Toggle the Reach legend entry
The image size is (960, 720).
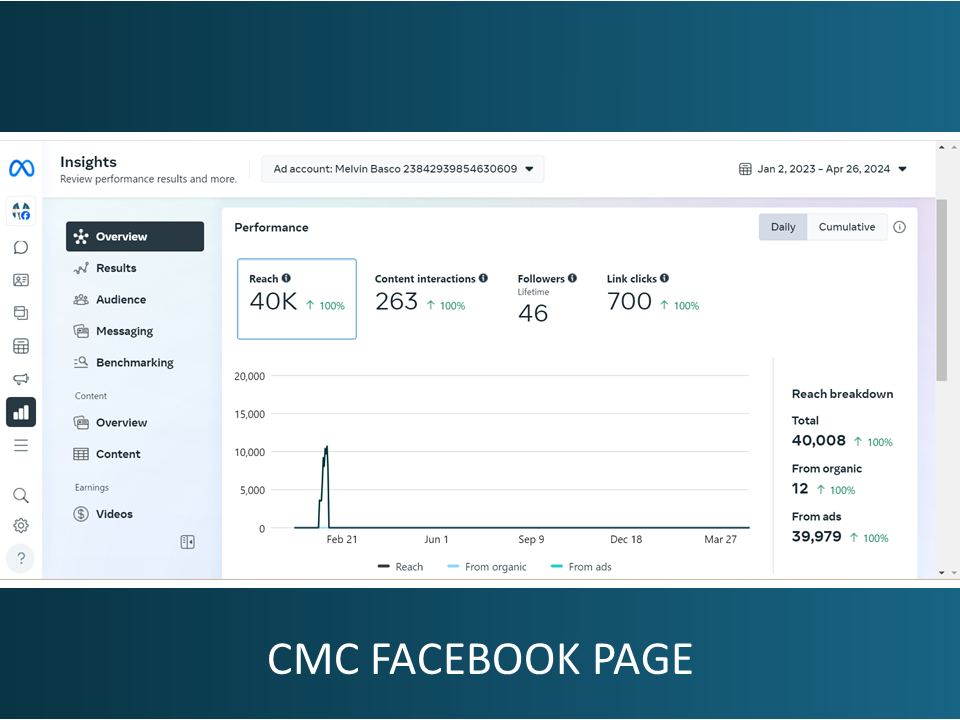[x=400, y=567]
